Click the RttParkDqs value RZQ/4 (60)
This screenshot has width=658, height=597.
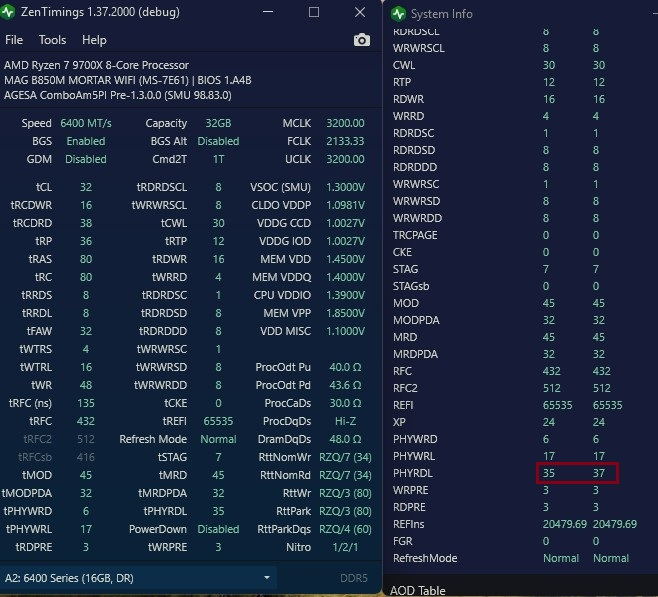(x=345, y=529)
